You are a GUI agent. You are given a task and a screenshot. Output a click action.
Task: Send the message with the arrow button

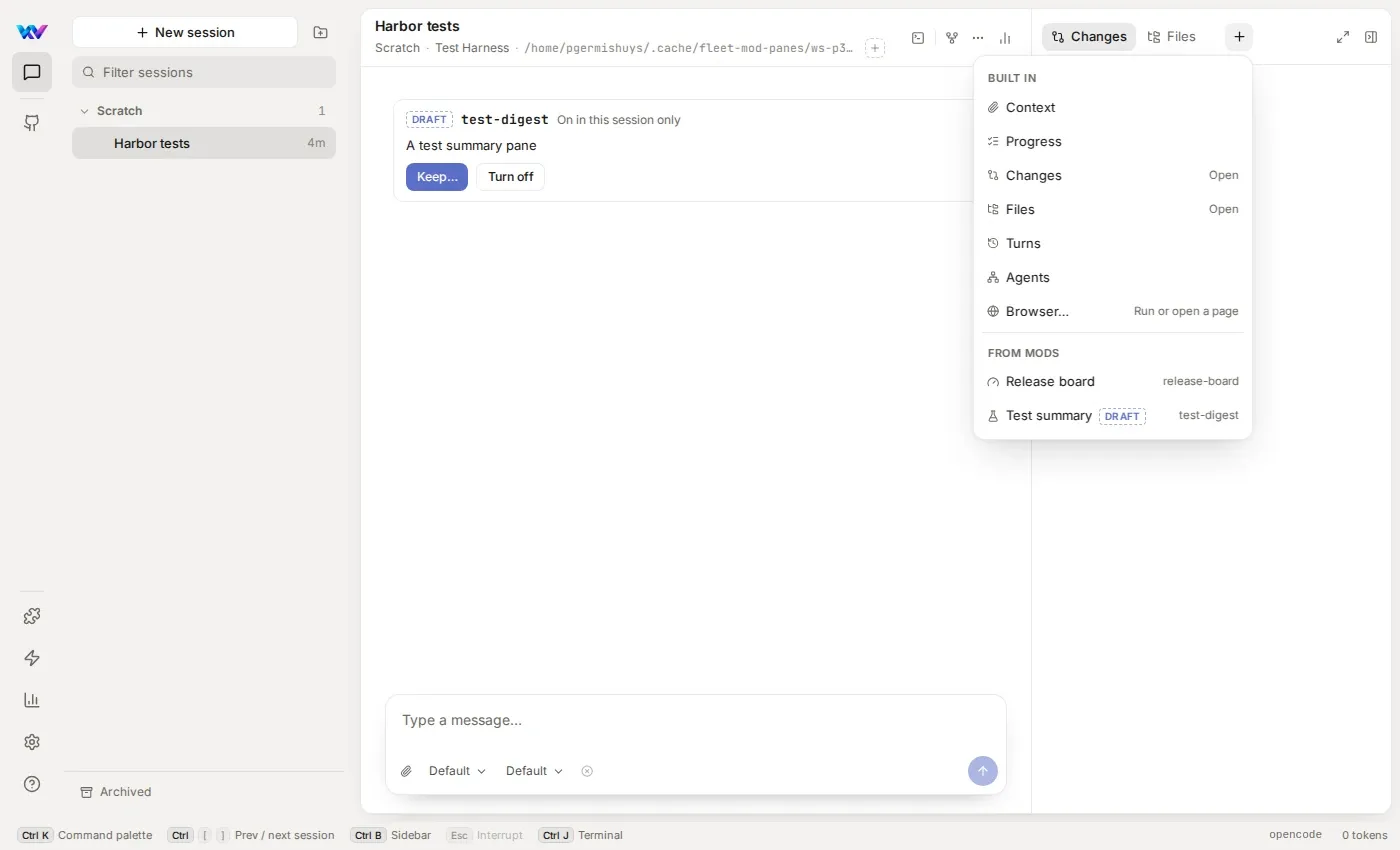(x=983, y=771)
